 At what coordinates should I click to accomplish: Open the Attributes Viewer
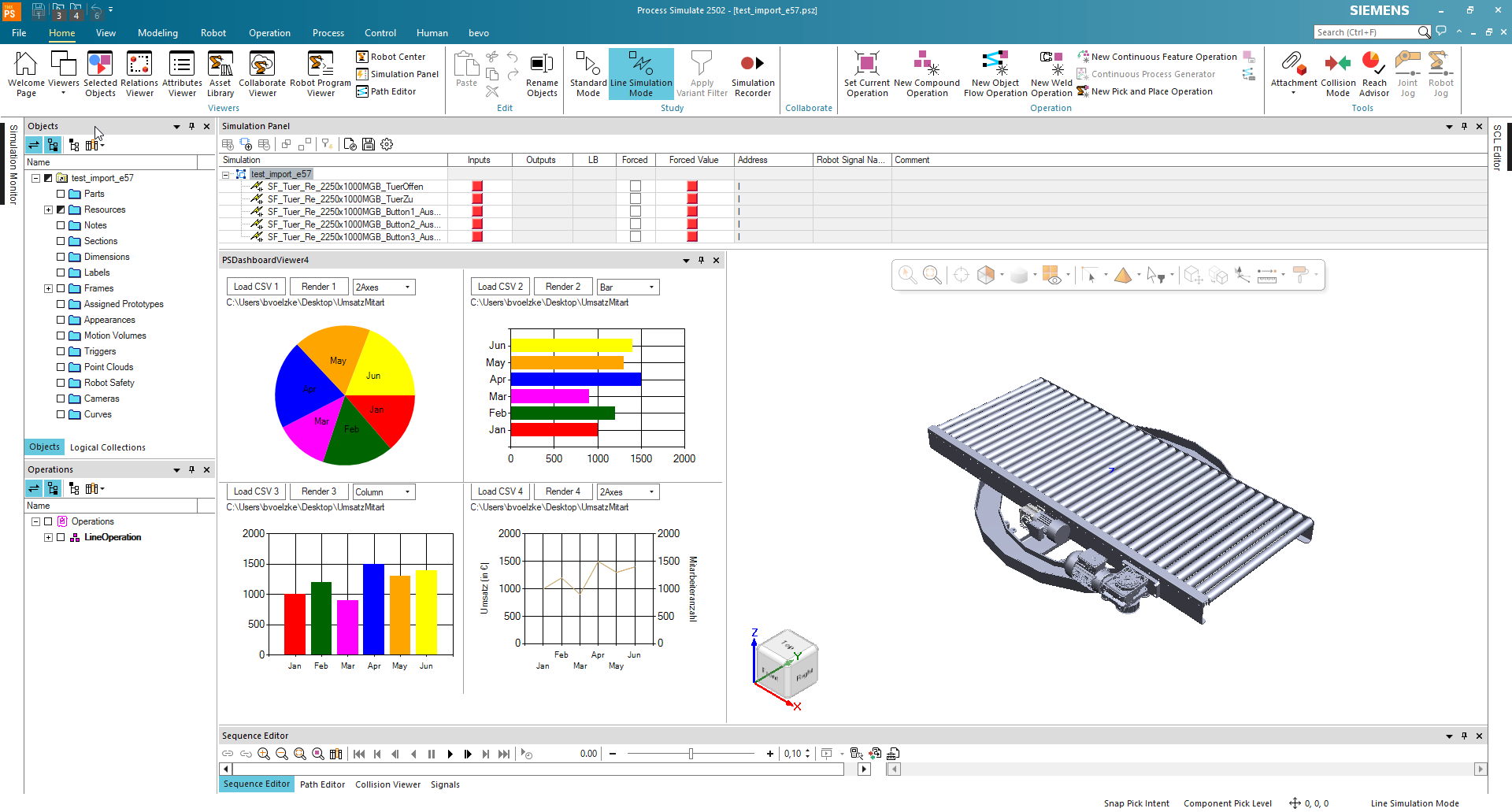[182, 74]
